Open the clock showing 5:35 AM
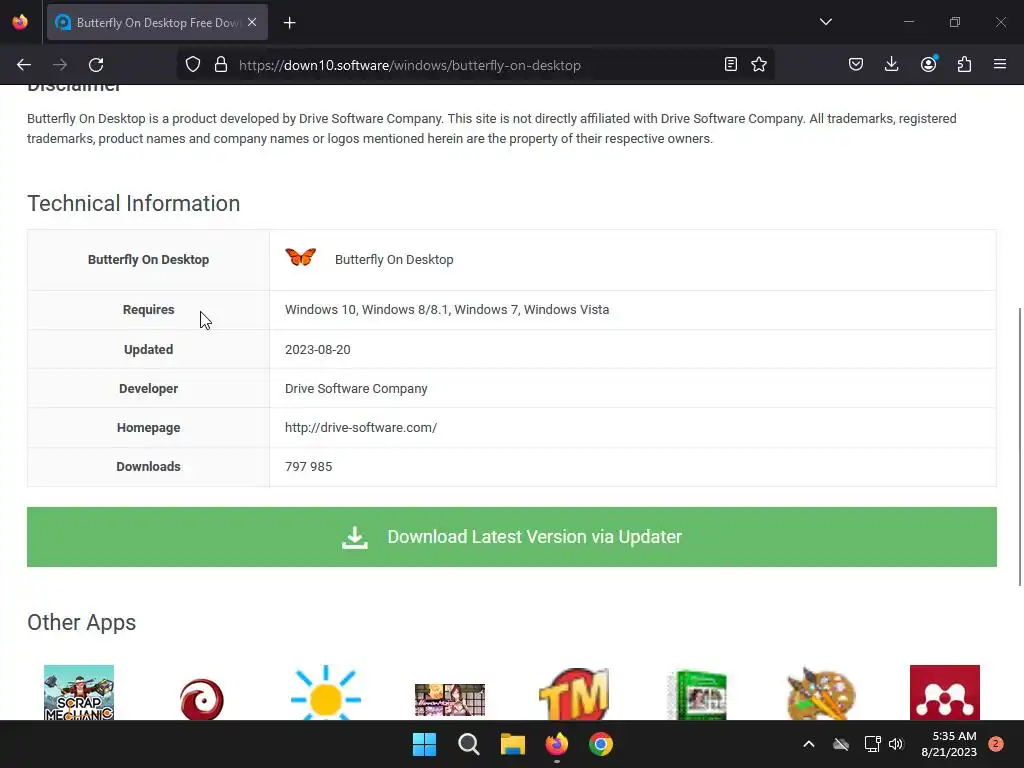 948,744
